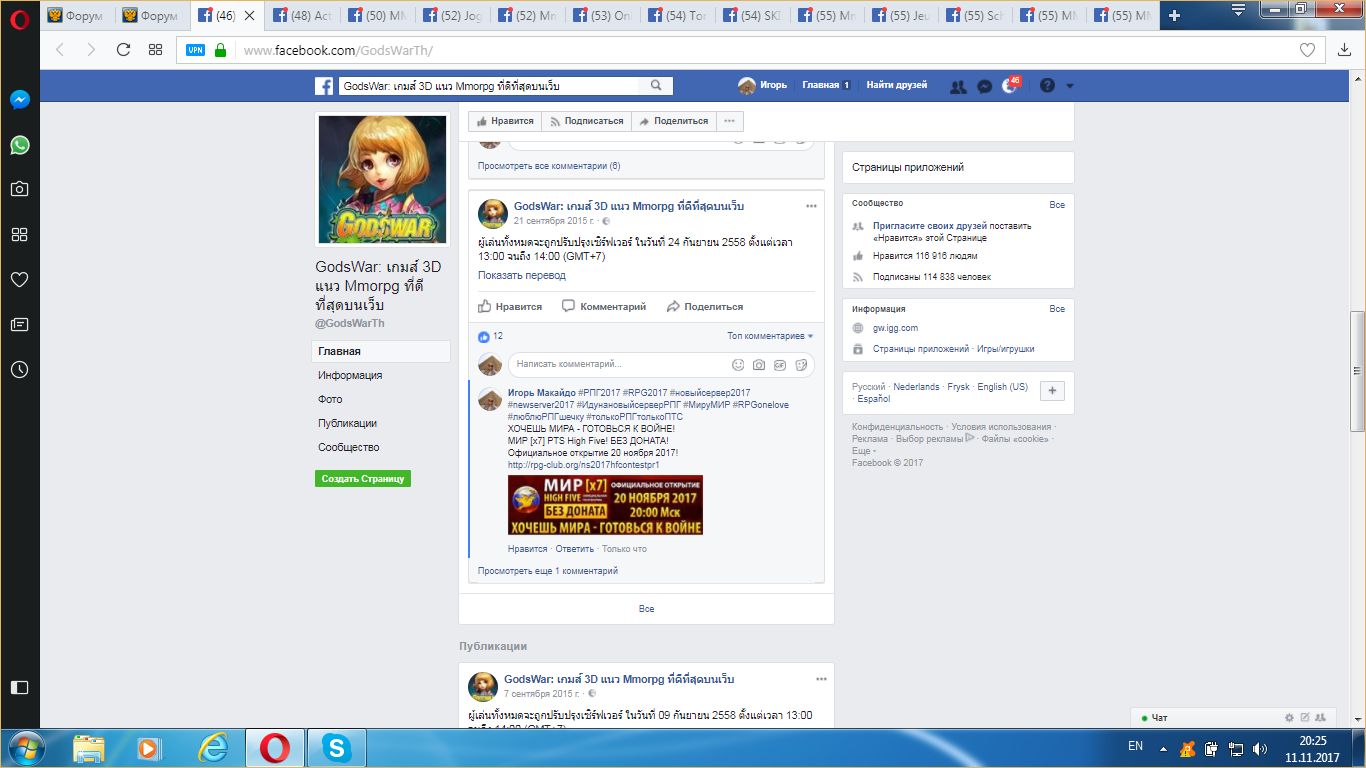The height and width of the screenshot is (768, 1366).
Task: Click the page vertical scrollbar thumb
Action: pyautogui.click(x=1357, y=370)
